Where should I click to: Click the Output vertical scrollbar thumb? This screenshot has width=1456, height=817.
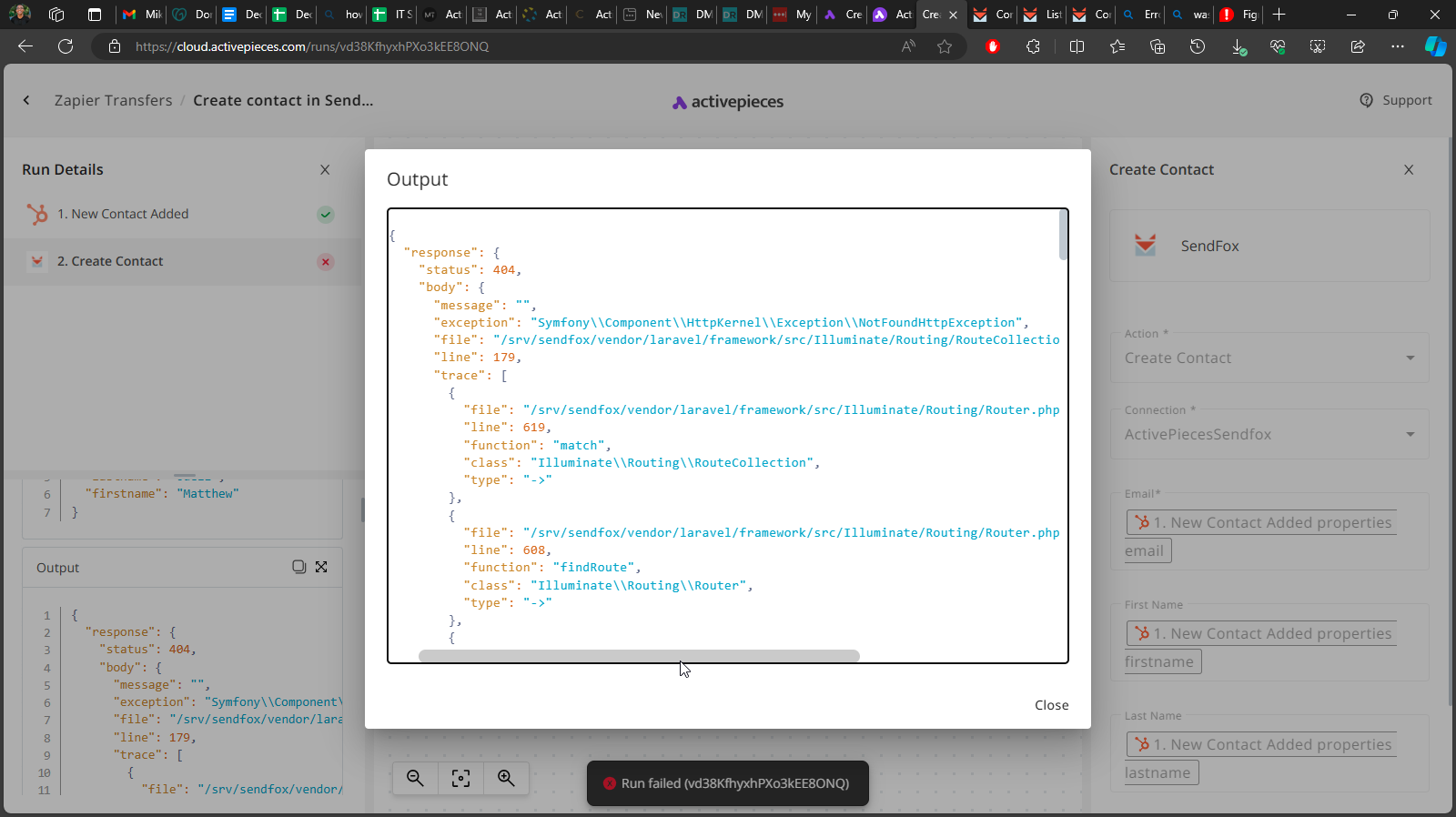[x=1063, y=235]
